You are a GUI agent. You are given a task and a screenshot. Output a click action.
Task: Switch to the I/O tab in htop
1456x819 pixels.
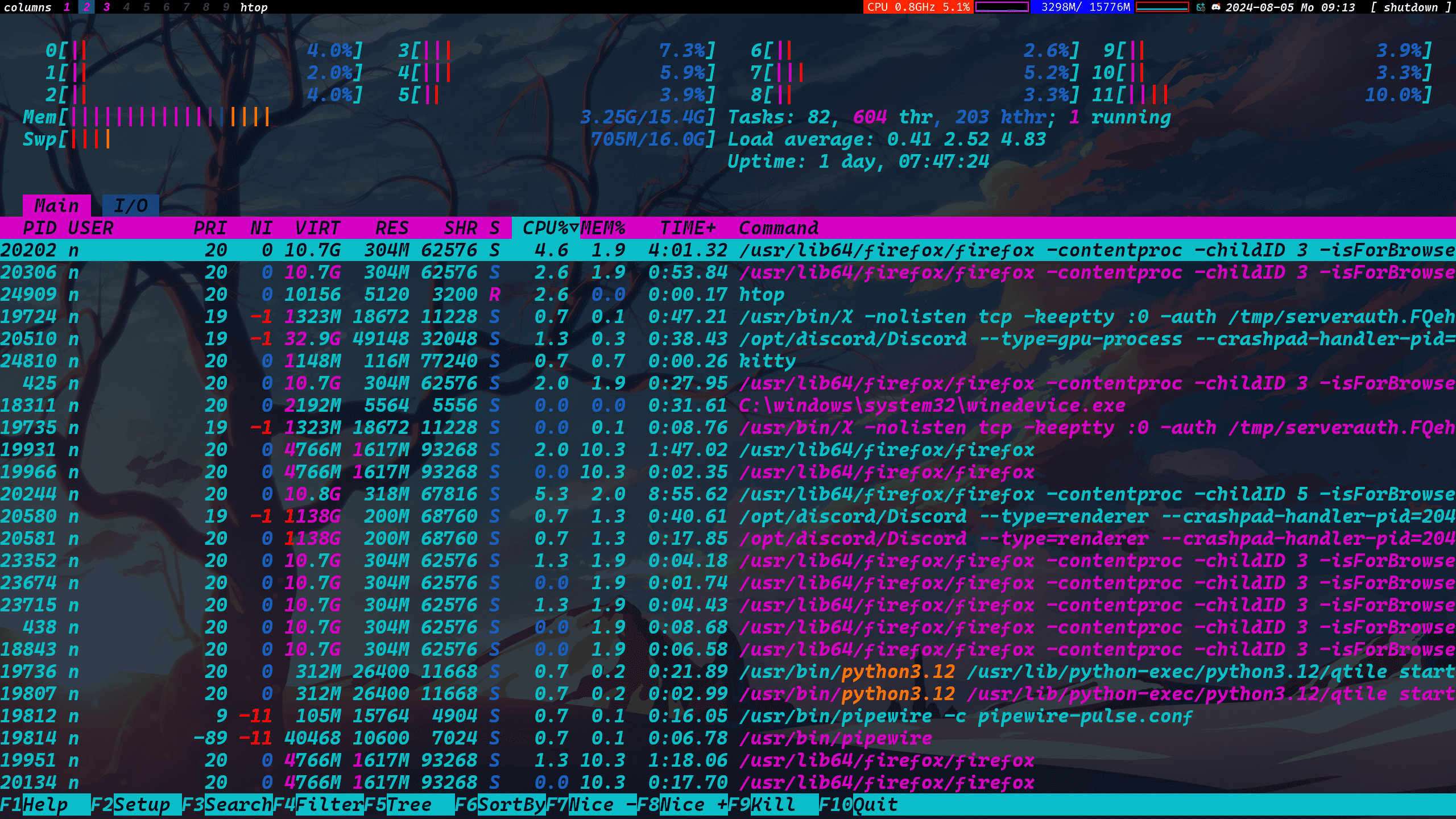point(131,205)
